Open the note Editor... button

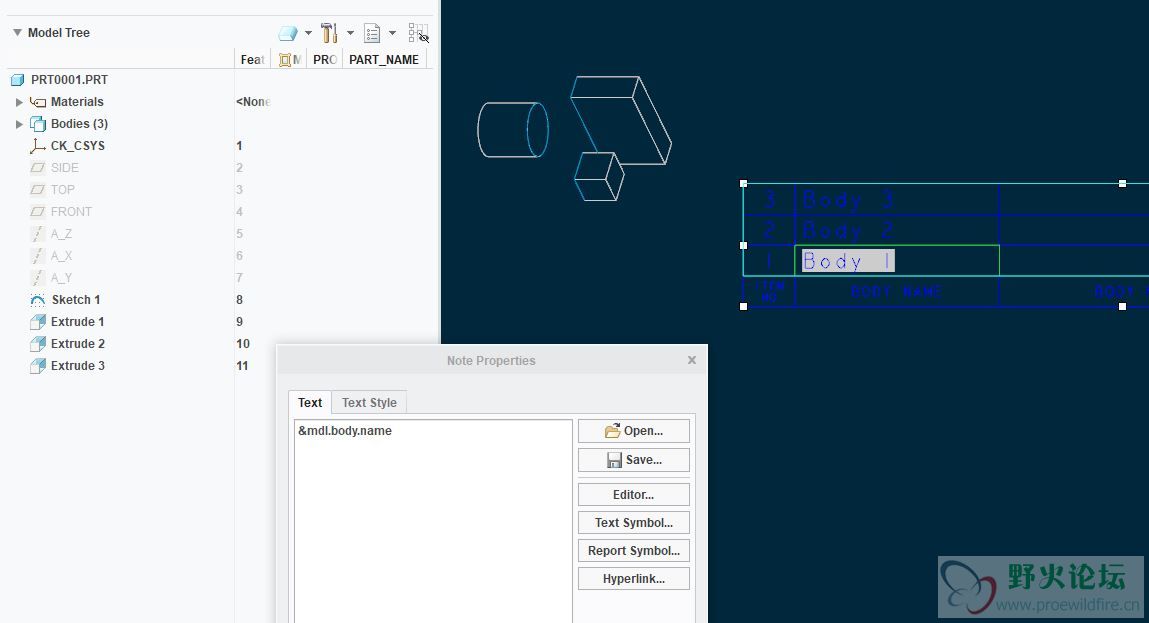[x=634, y=495]
